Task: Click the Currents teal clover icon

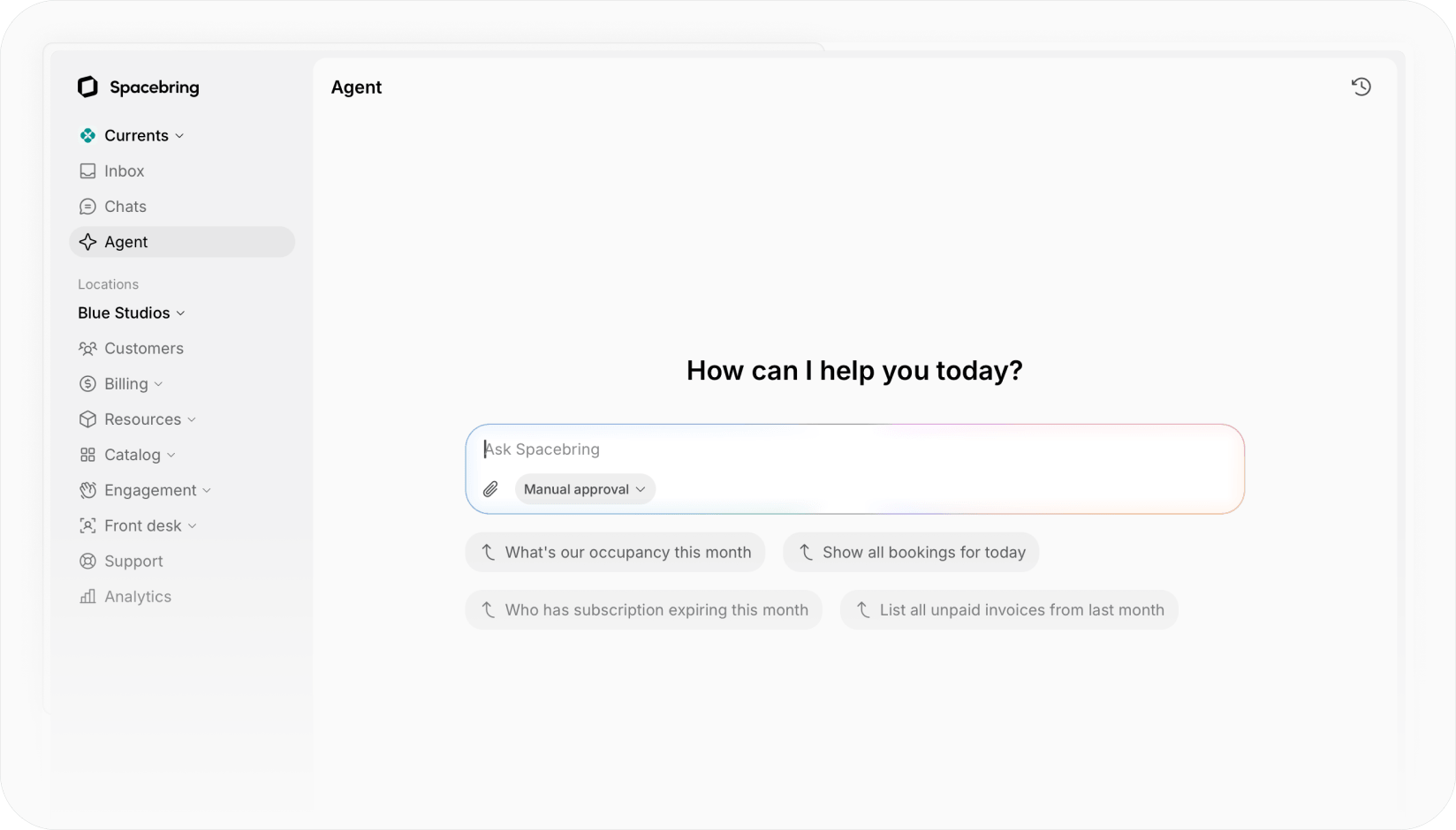Action: (x=87, y=135)
